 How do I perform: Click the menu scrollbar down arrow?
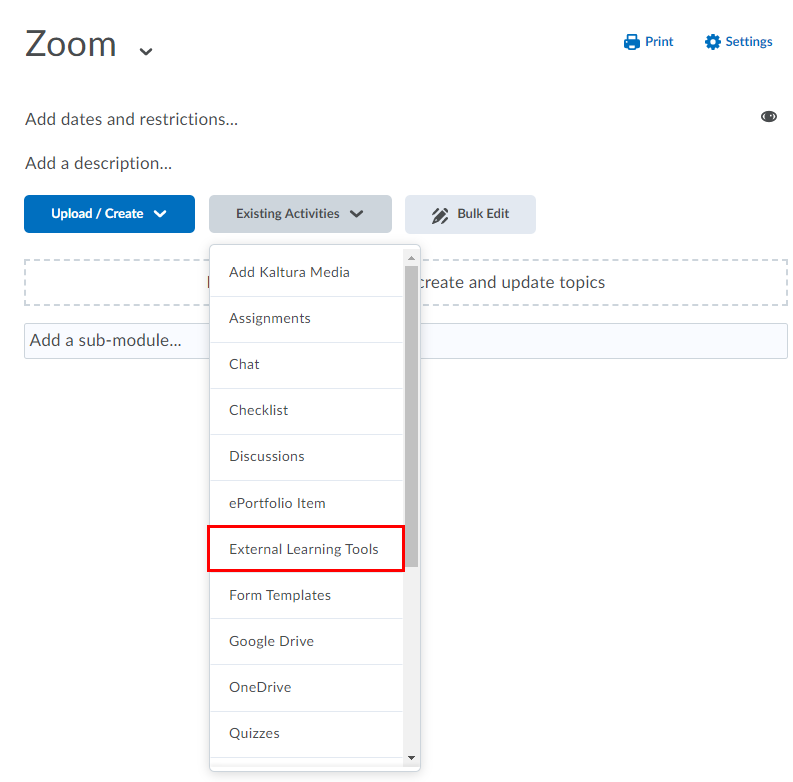[x=412, y=759]
